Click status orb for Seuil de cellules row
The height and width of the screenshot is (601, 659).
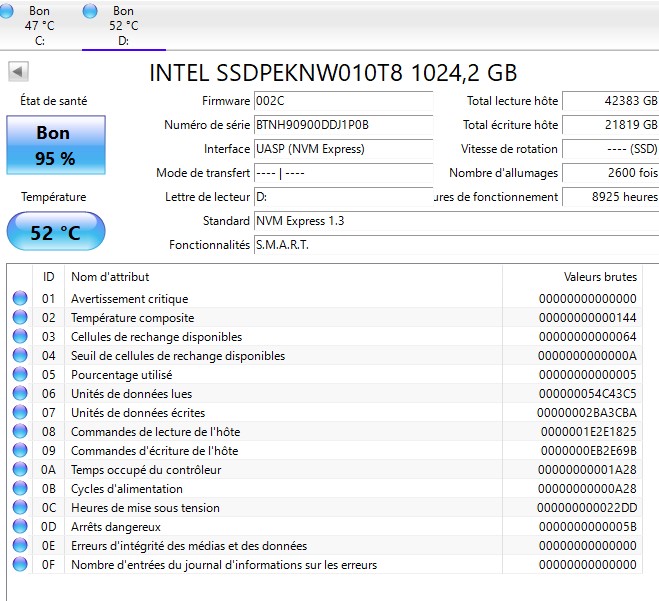(20, 356)
